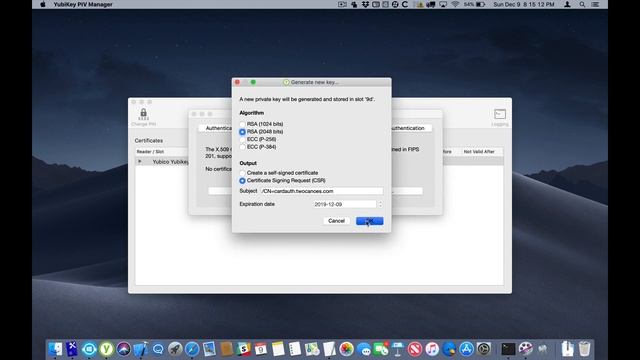
Task: Launch Launchpad rocket icon in dock
Action: [x=175, y=349]
